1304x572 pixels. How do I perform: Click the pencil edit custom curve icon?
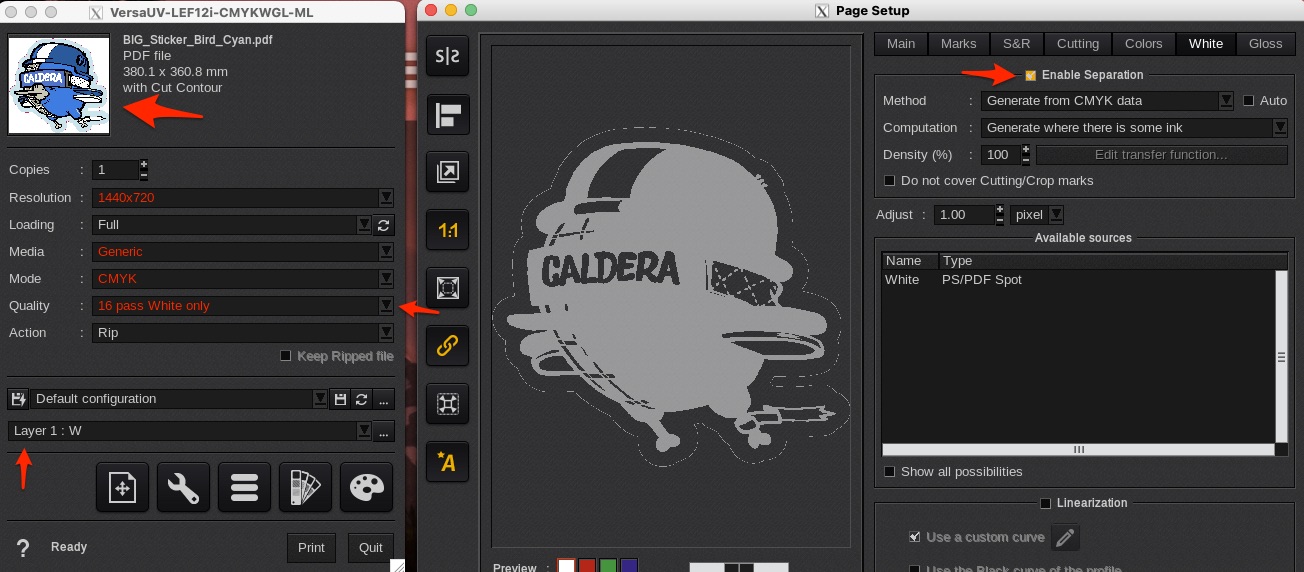click(x=1066, y=537)
